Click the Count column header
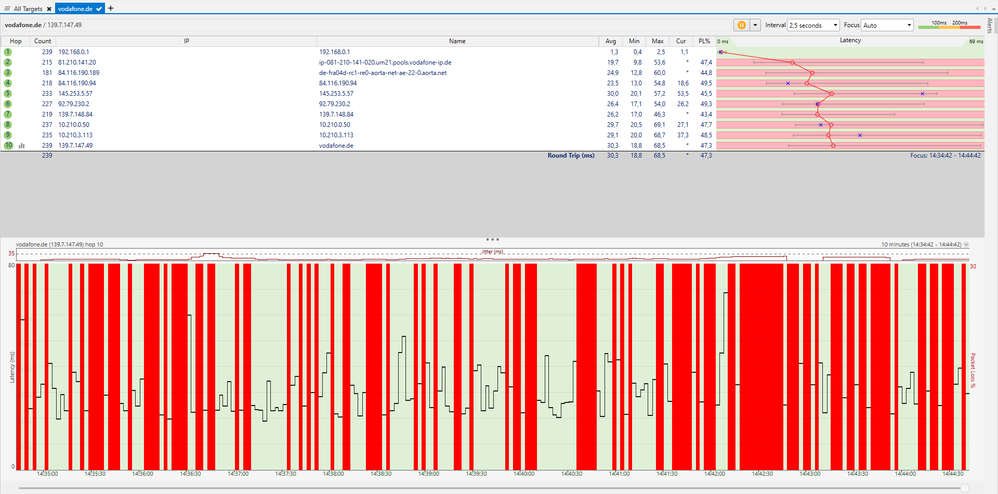The height and width of the screenshot is (494, 998). 43,41
